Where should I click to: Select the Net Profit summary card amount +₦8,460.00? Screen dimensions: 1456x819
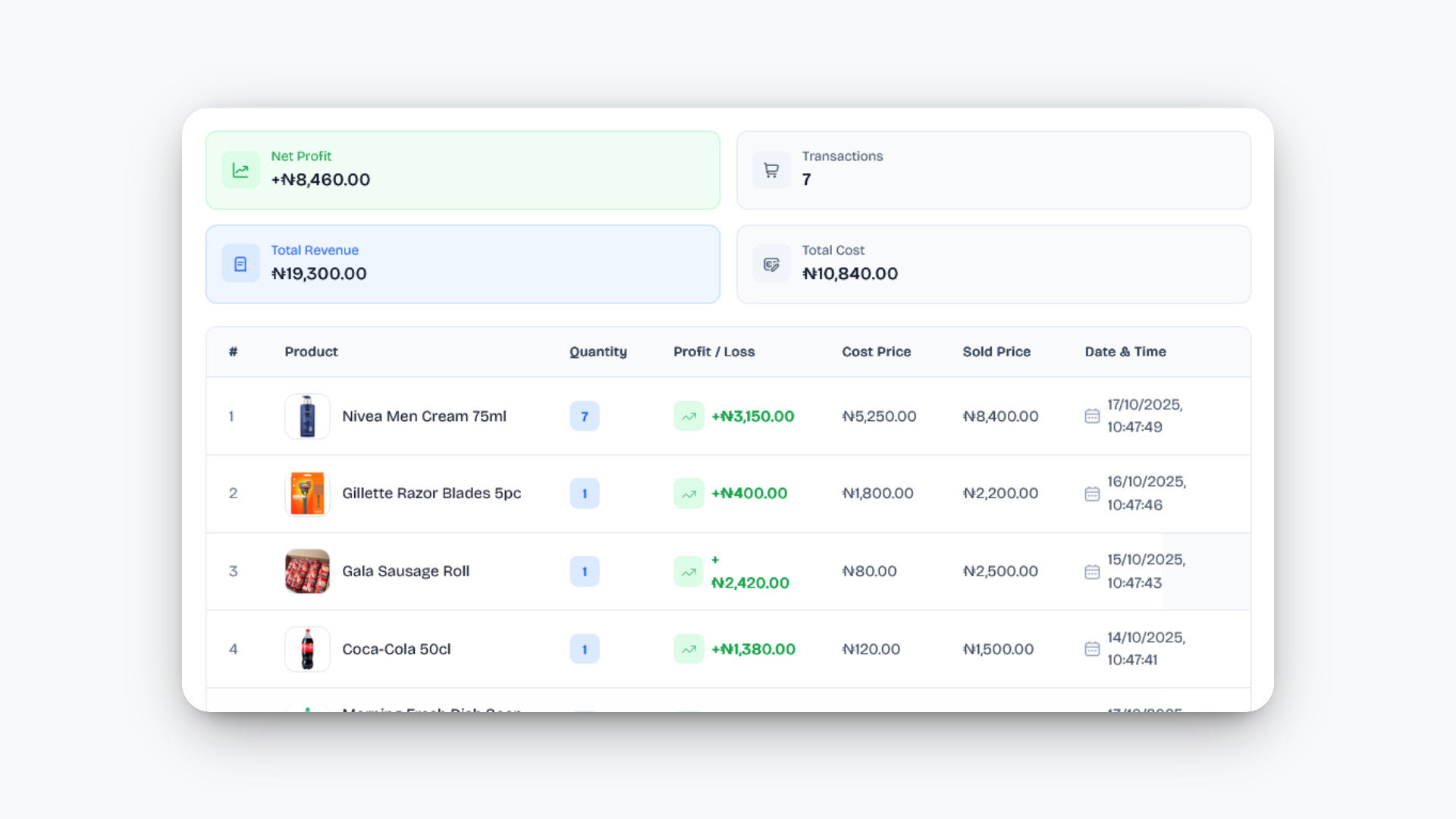321,180
